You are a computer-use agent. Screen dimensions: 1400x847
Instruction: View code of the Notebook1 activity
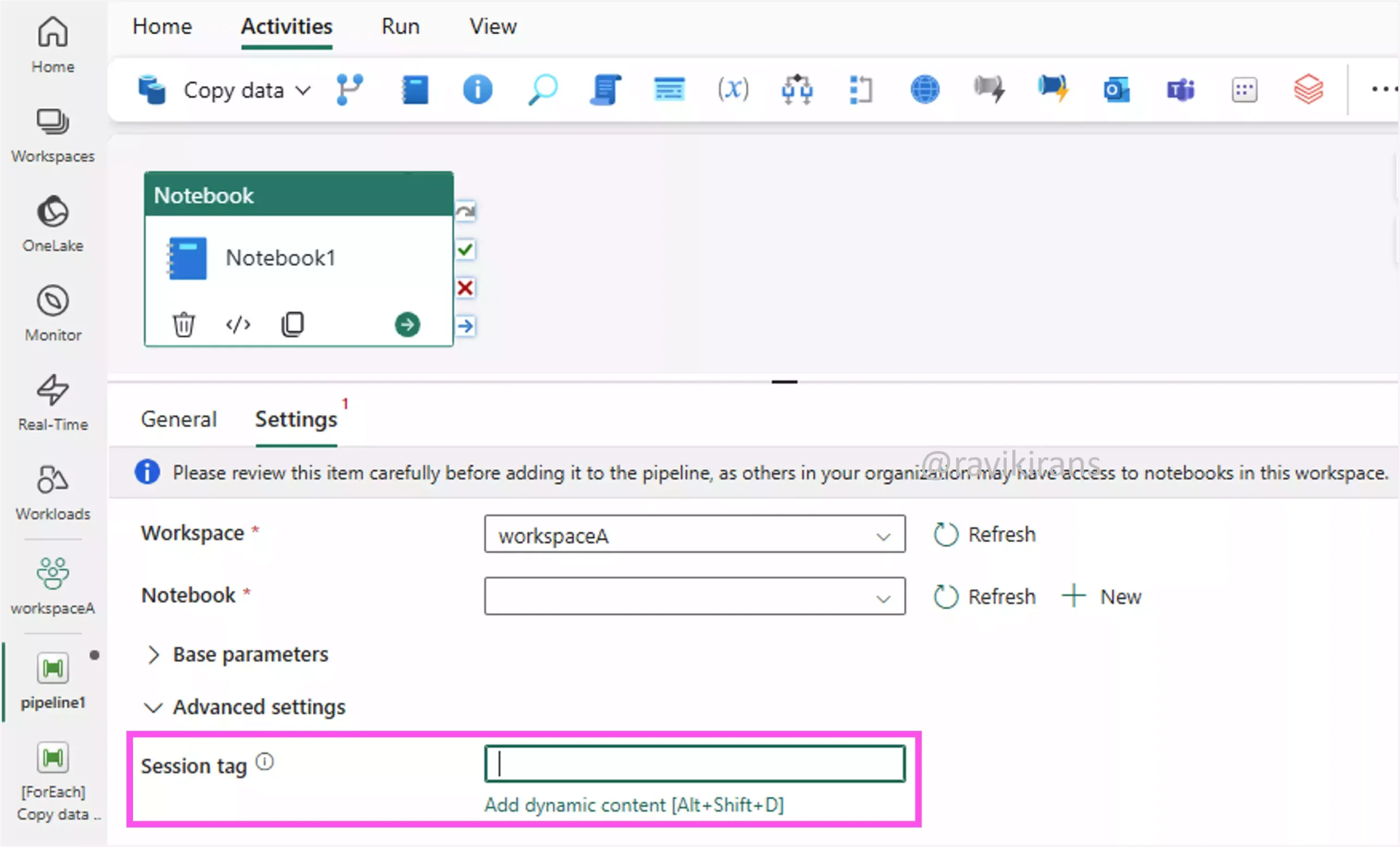coord(238,324)
